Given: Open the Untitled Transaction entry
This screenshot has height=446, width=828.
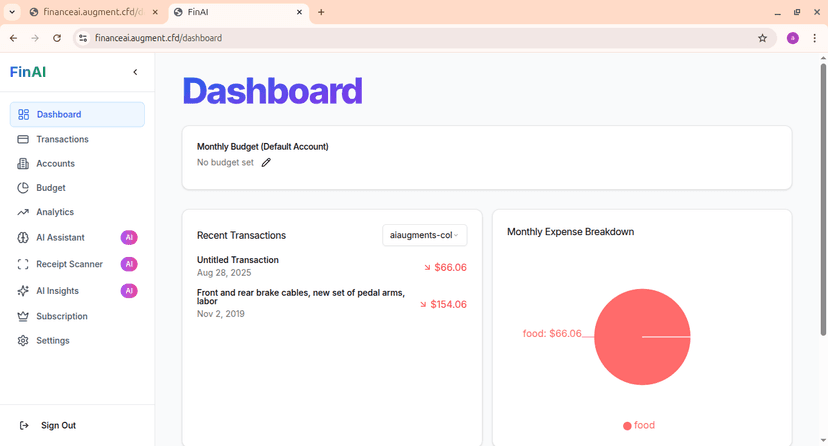Looking at the screenshot, I should click(x=238, y=260).
